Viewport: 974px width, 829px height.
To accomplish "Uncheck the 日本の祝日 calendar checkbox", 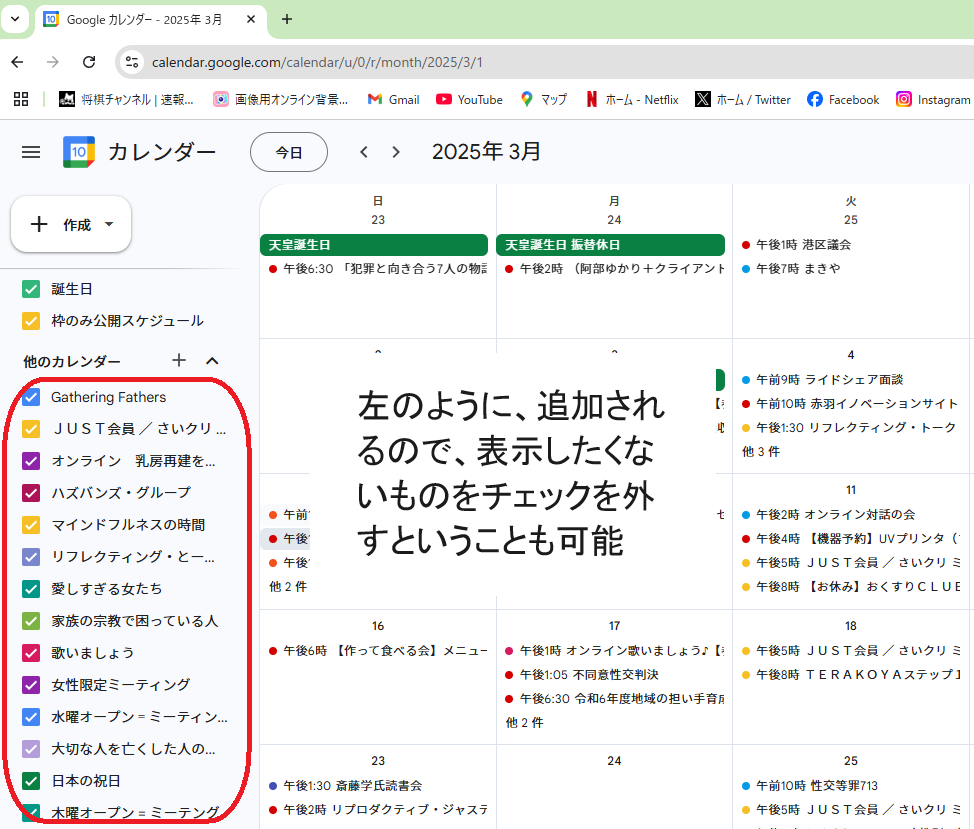I will pos(31,781).
